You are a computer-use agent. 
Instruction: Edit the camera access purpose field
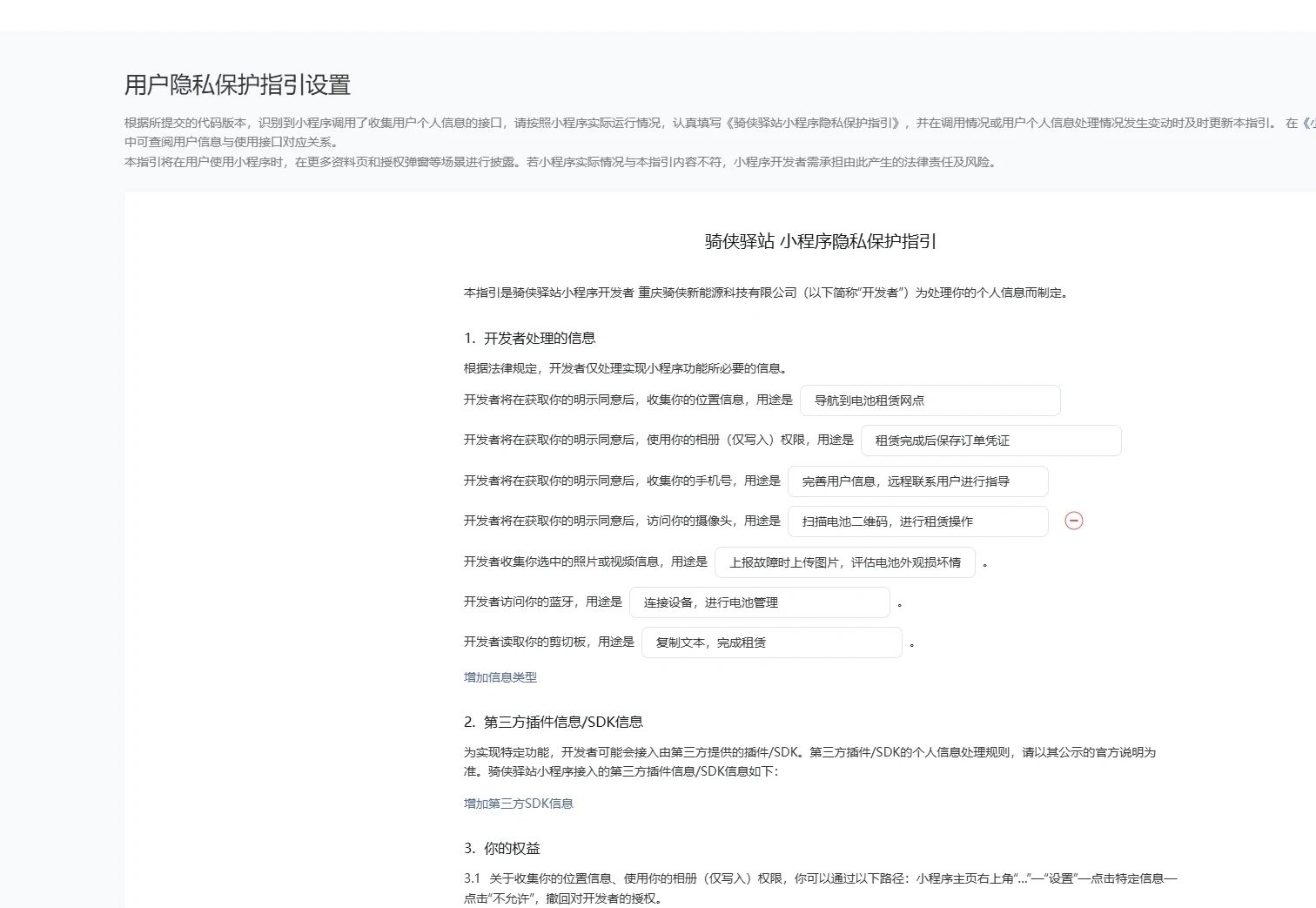(x=917, y=521)
